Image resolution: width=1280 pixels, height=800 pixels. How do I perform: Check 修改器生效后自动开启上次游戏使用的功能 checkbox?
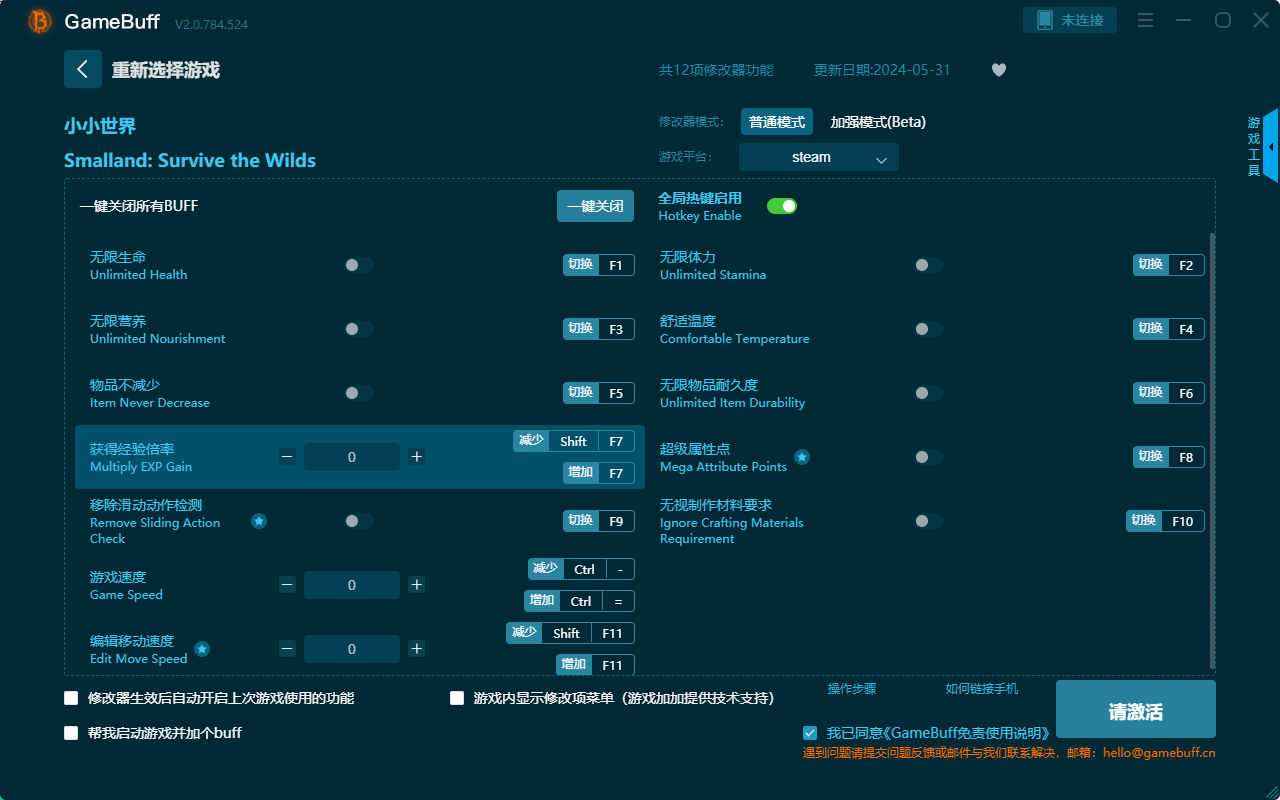pyautogui.click(x=71, y=698)
